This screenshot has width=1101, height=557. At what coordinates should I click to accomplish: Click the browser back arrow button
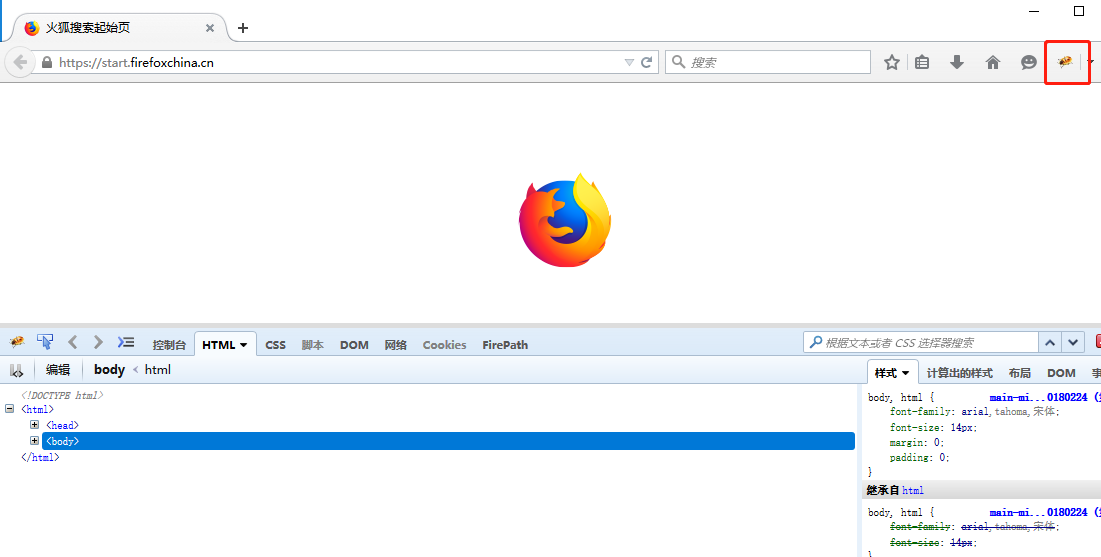[20, 63]
